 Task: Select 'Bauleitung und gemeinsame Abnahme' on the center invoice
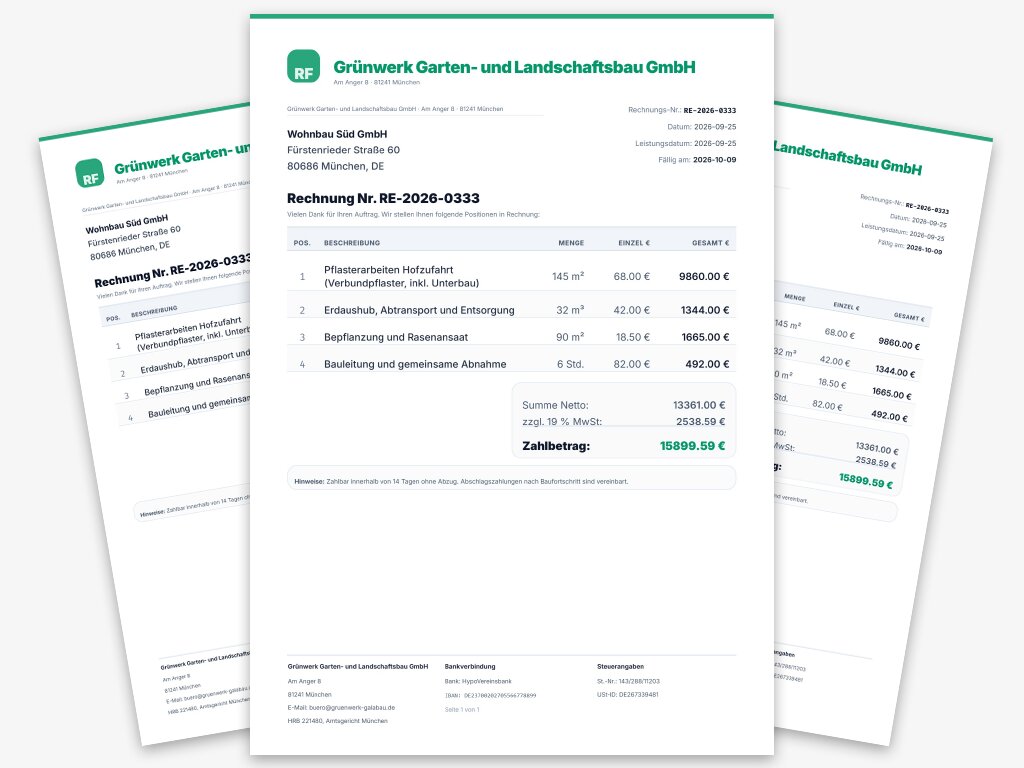pos(415,364)
